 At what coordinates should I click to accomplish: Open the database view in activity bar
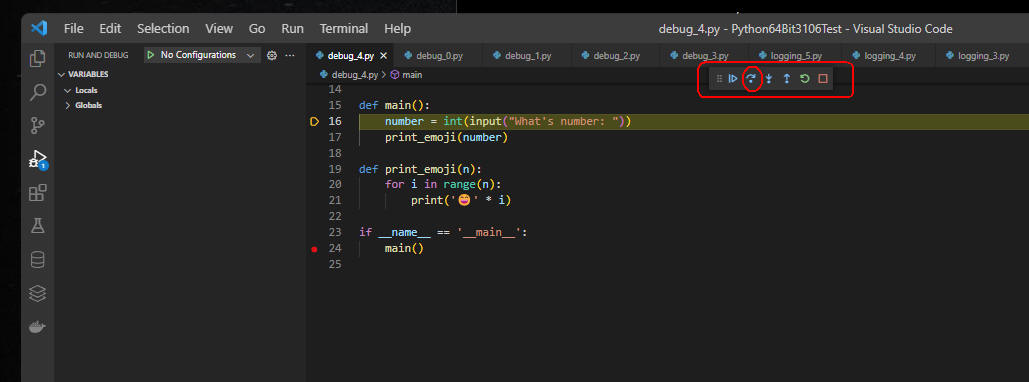(x=38, y=260)
